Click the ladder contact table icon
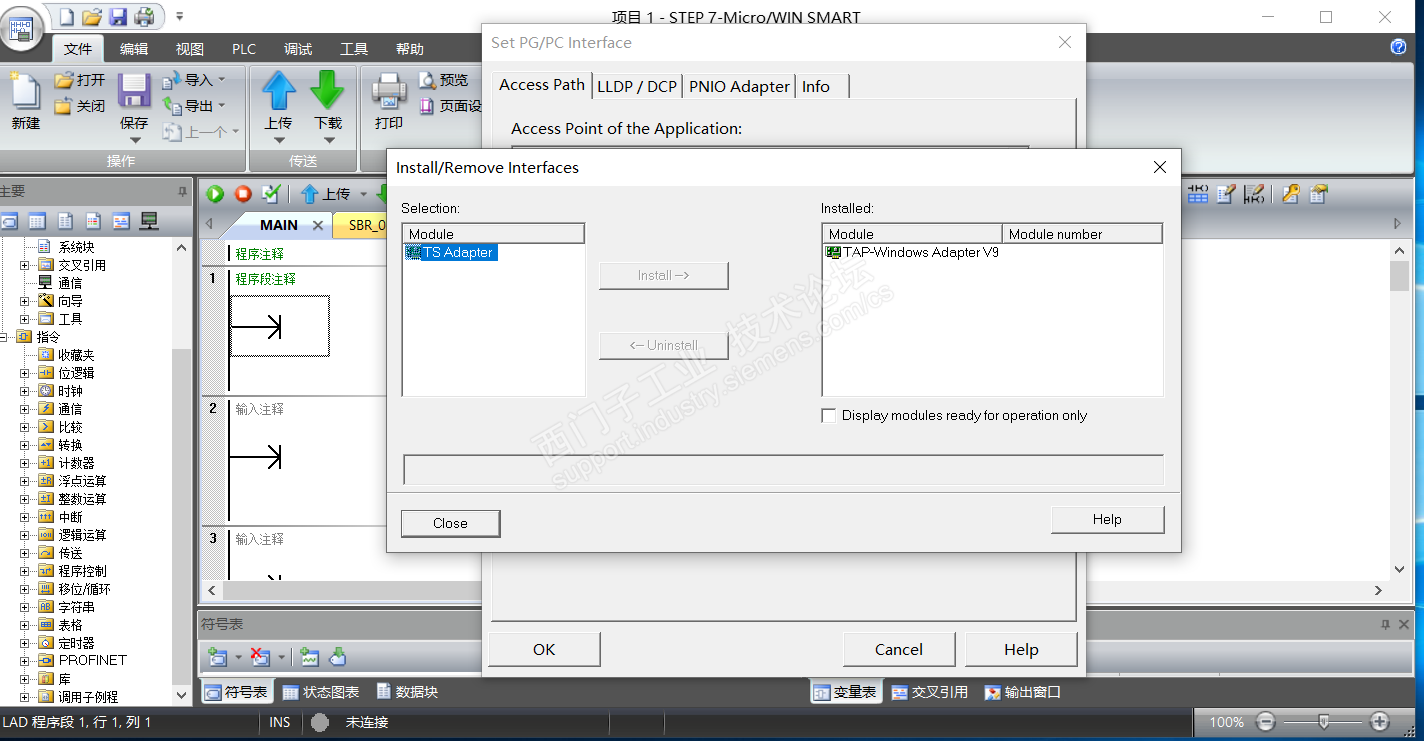 (x=1197, y=194)
